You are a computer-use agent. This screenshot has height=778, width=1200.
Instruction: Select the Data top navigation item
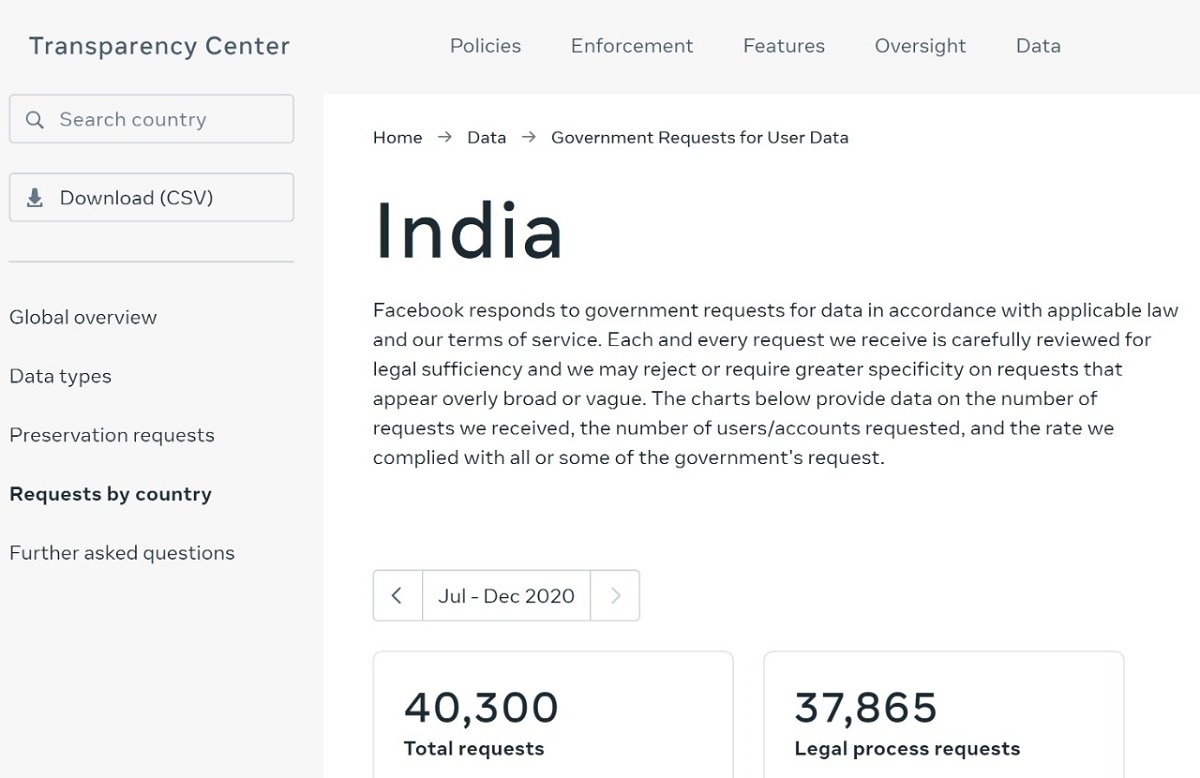1038,46
